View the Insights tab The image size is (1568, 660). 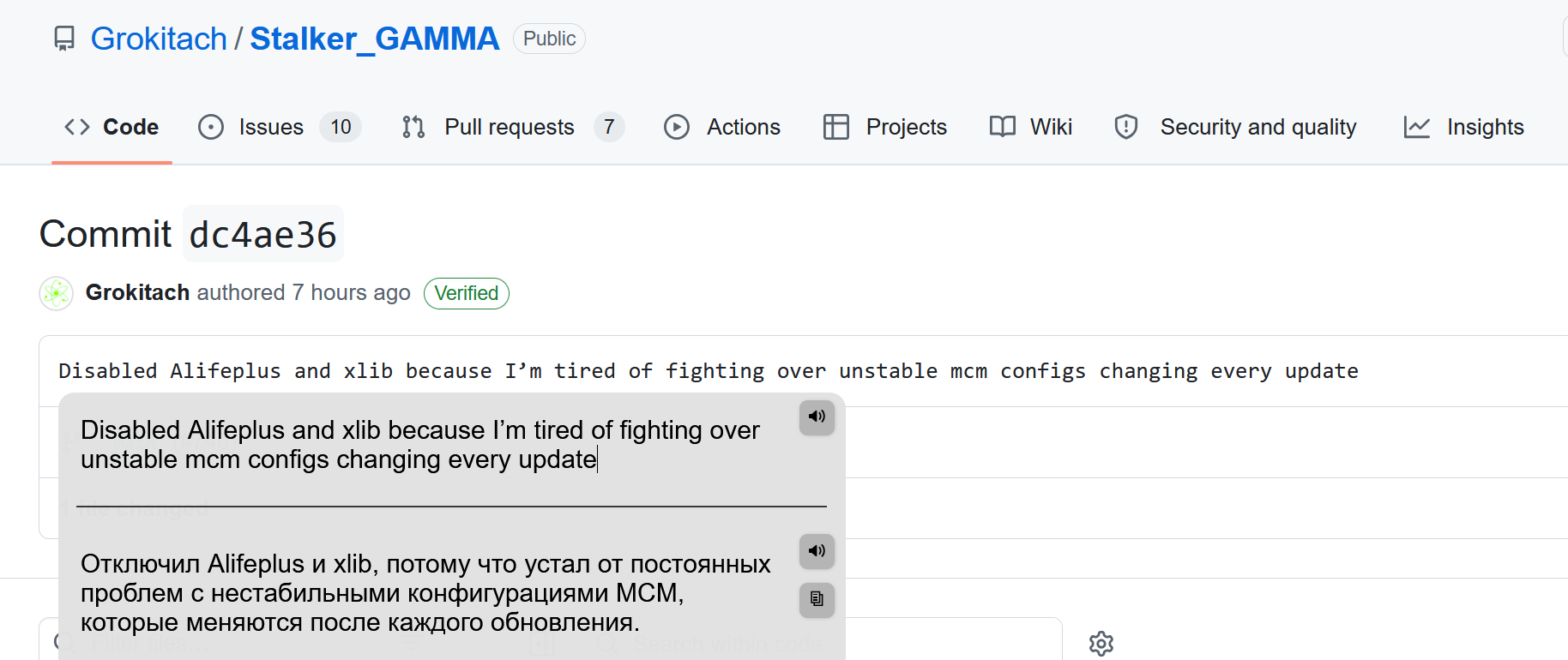coord(1463,127)
